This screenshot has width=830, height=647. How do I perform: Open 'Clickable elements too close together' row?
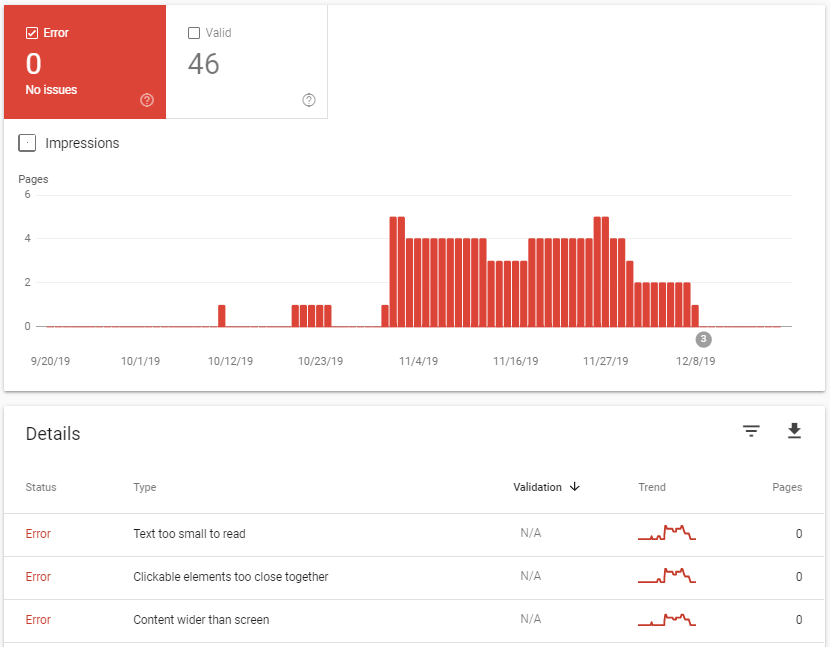coord(414,578)
